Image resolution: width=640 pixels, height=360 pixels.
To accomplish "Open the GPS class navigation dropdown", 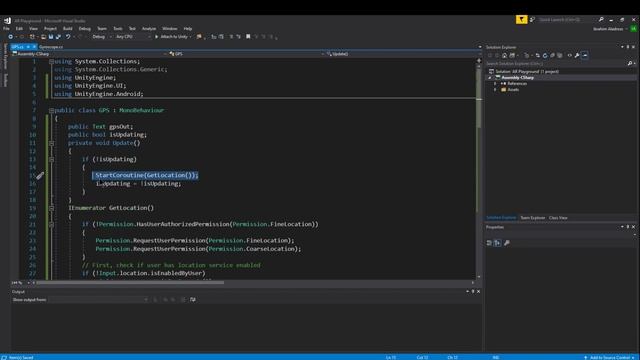I will 247,54.
